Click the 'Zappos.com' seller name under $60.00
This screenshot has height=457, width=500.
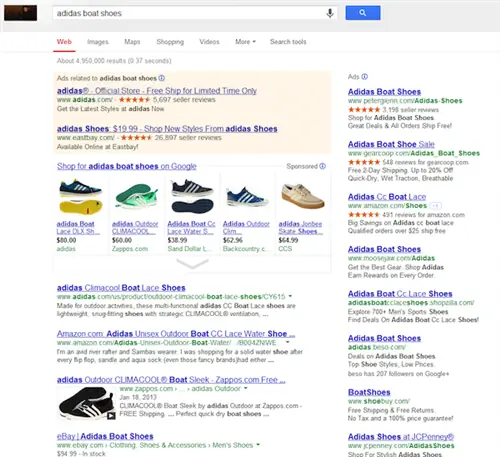(130, 249)
